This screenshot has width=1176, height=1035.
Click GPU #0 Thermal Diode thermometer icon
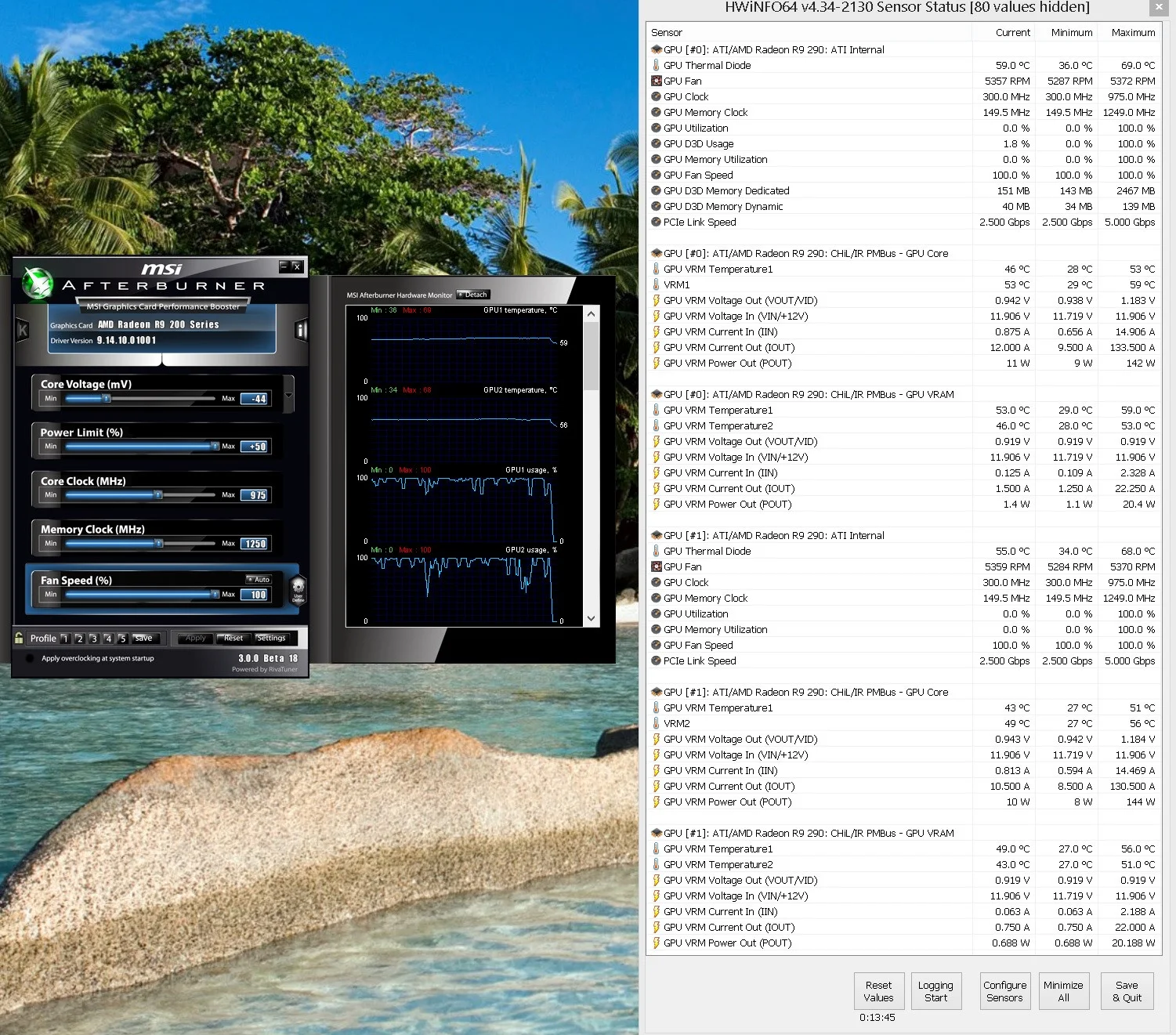[657, 65]
